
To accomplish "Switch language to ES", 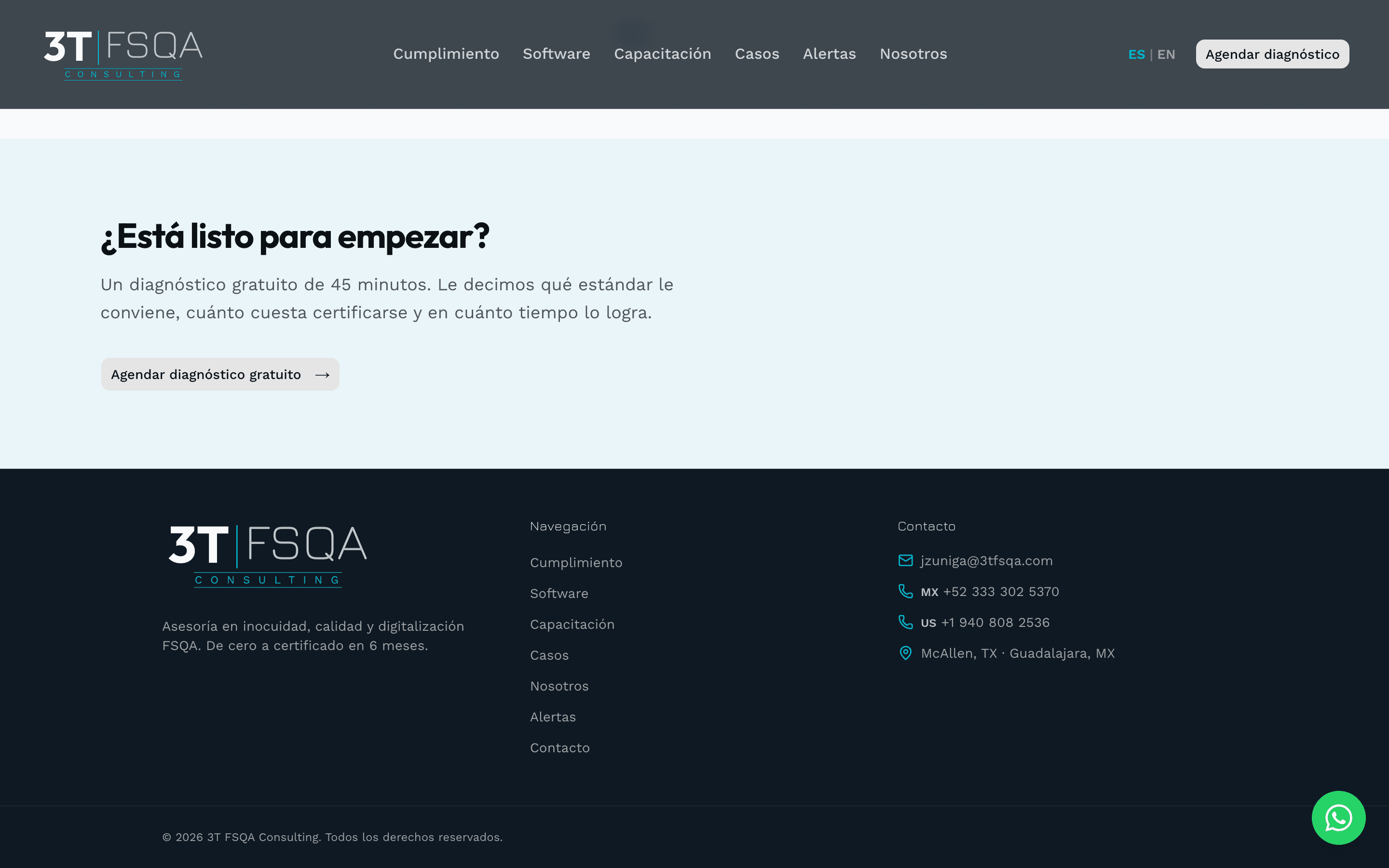I will (1136, 54).
